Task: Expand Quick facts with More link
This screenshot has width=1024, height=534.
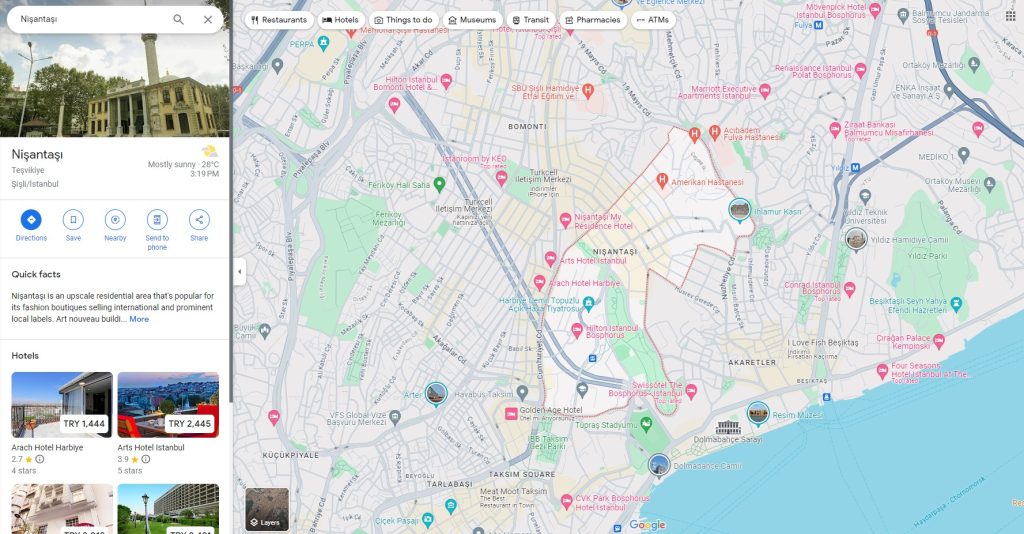Action: pyautogui.click(x=139, y=319)
